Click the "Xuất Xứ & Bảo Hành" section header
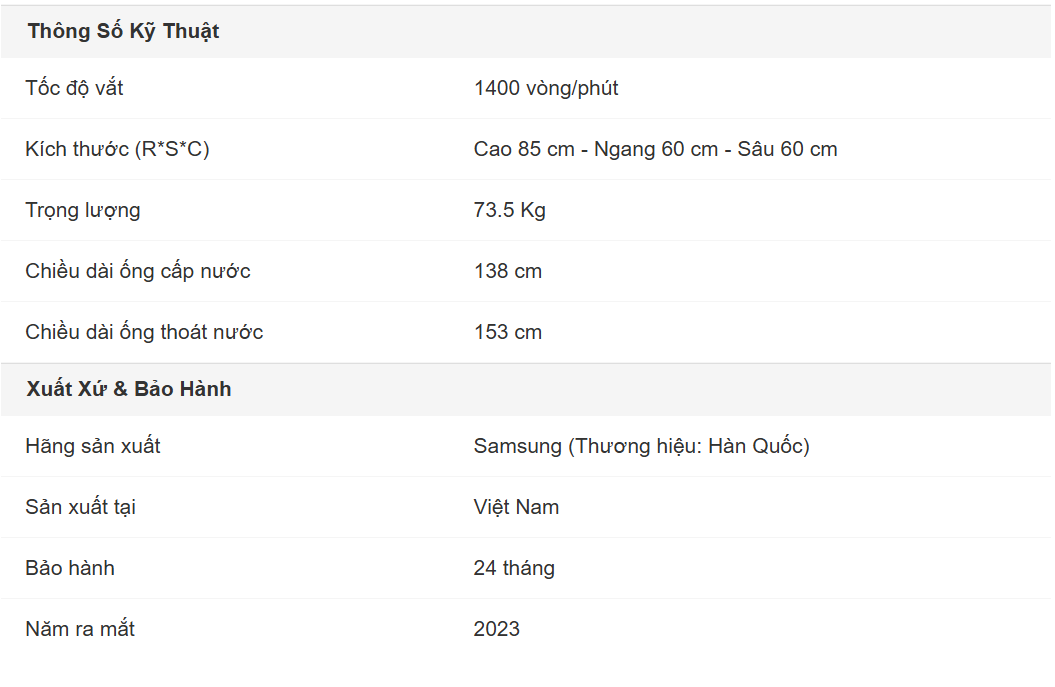 point(129,389)
